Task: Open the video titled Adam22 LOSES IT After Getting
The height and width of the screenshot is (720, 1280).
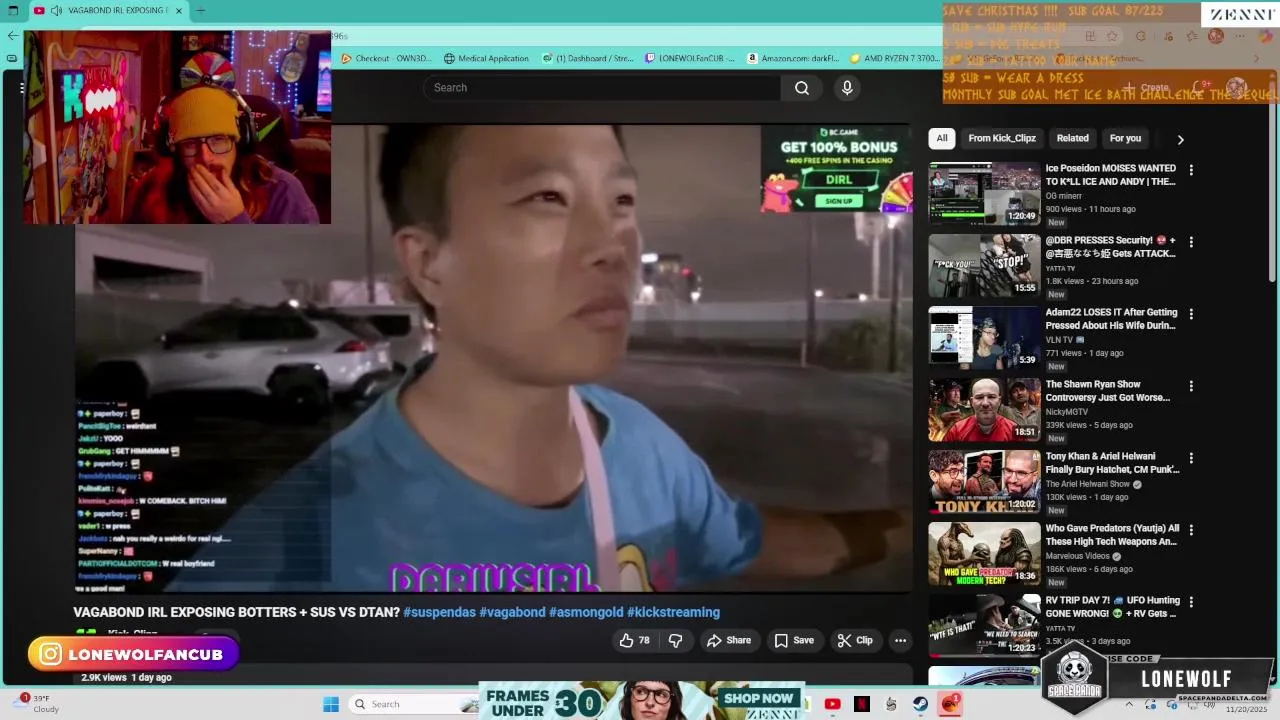Action: 1111,319
